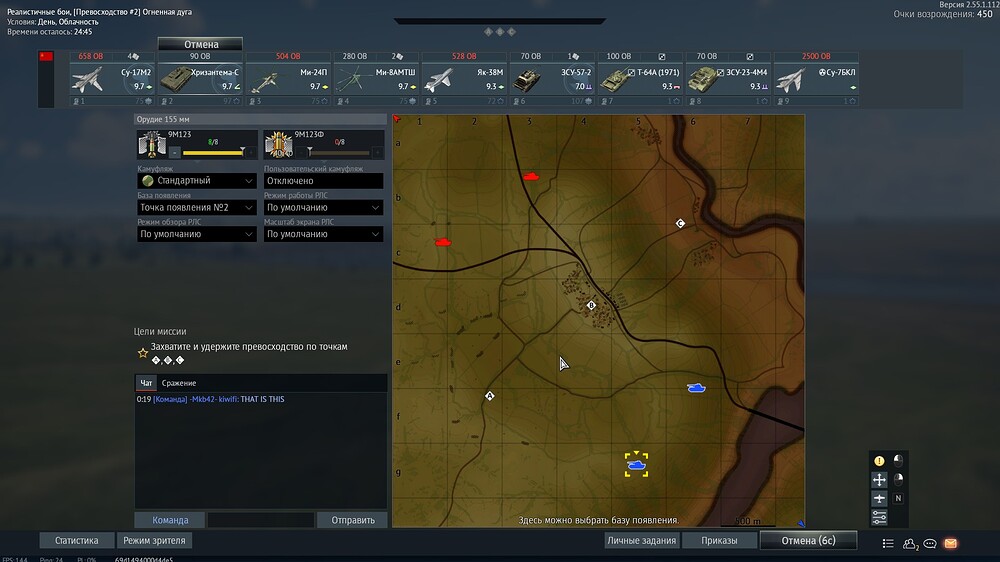Open the Приказы menu
This screenshot has width=1000, height=562.
719,540
